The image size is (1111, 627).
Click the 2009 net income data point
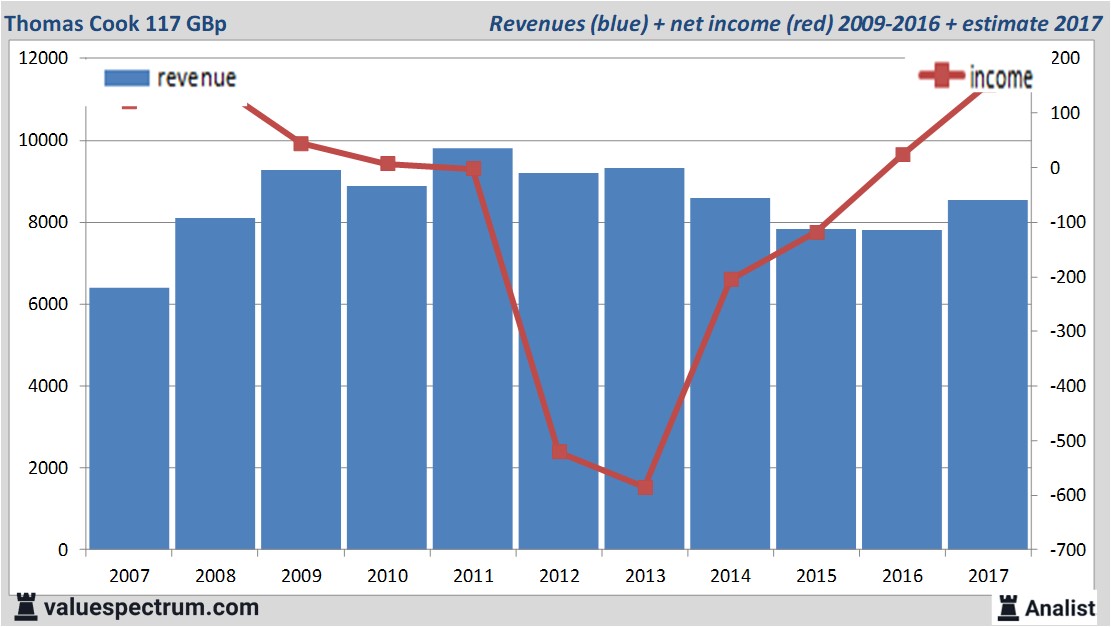tap(301, 144)
